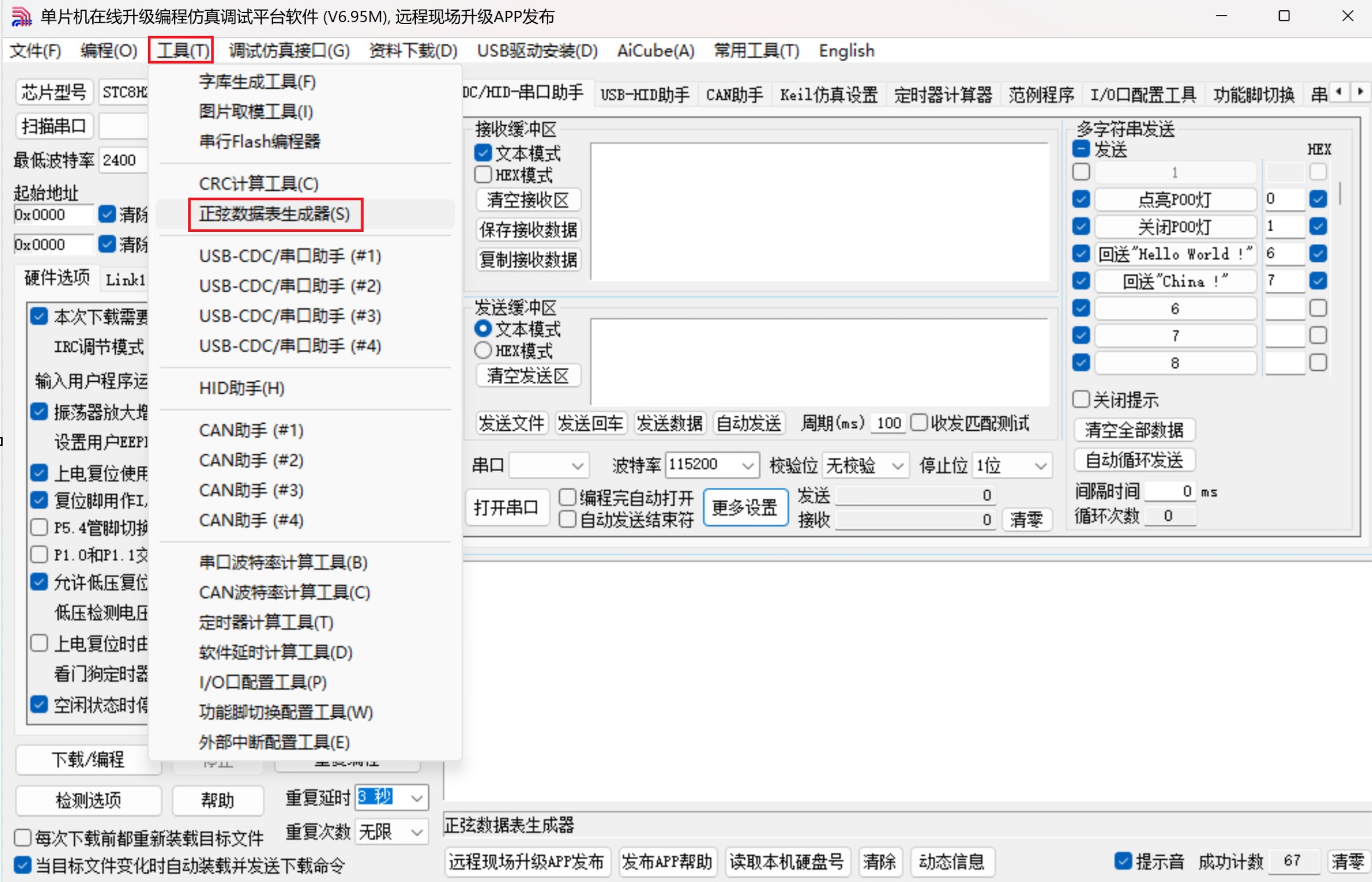
Task: Select 软件延时计算工具(D) menu entry
Action: pos(276,652)
